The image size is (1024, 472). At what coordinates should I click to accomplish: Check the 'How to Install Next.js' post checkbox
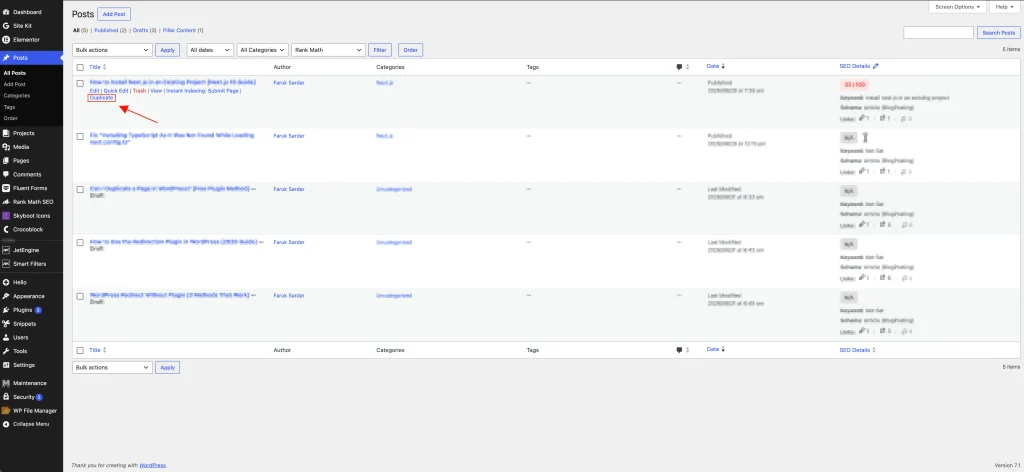pos(80,83)
